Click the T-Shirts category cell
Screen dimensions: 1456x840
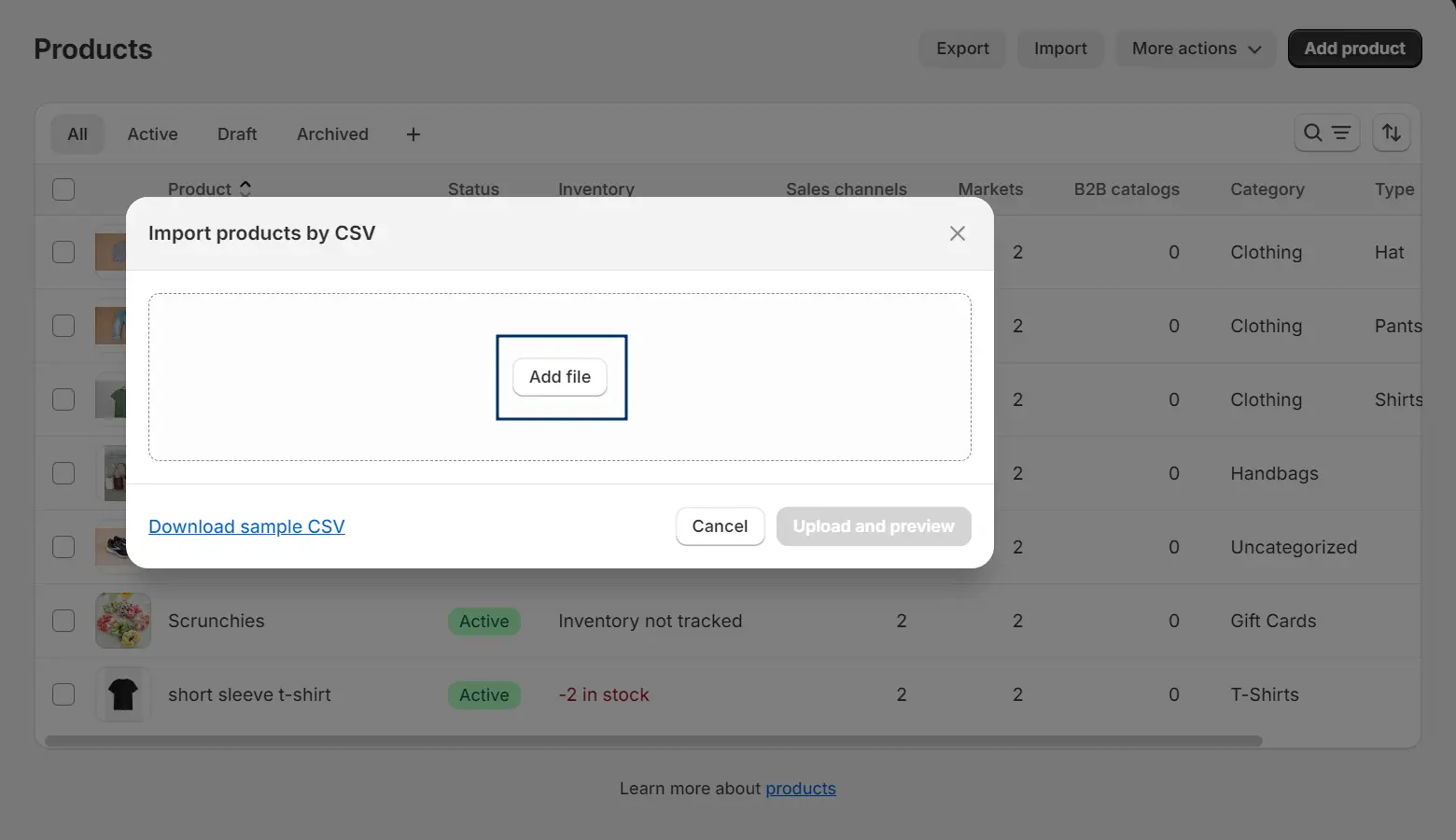pos(1265,694)
